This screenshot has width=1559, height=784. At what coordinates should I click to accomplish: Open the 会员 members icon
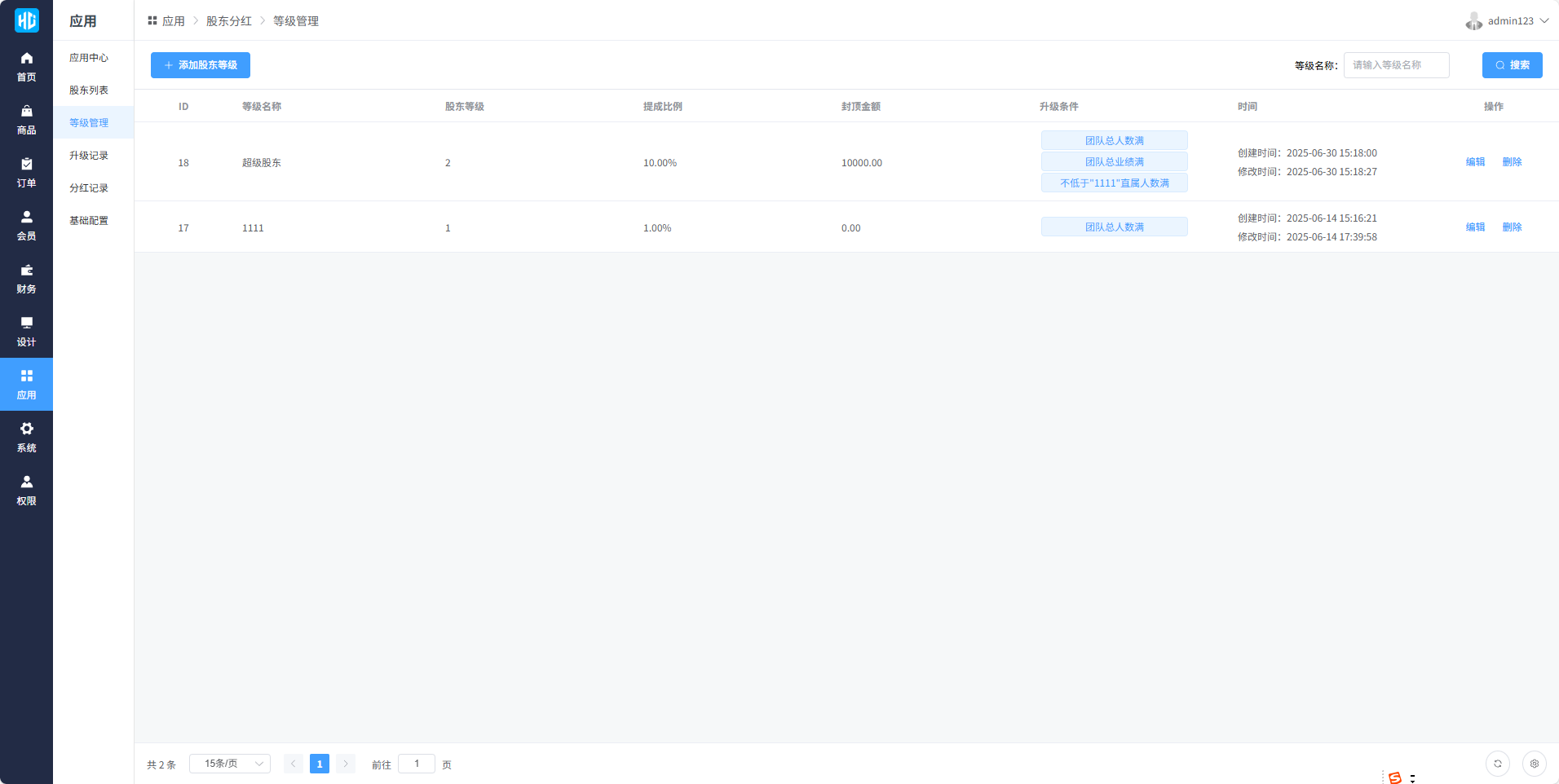point(26,218)
